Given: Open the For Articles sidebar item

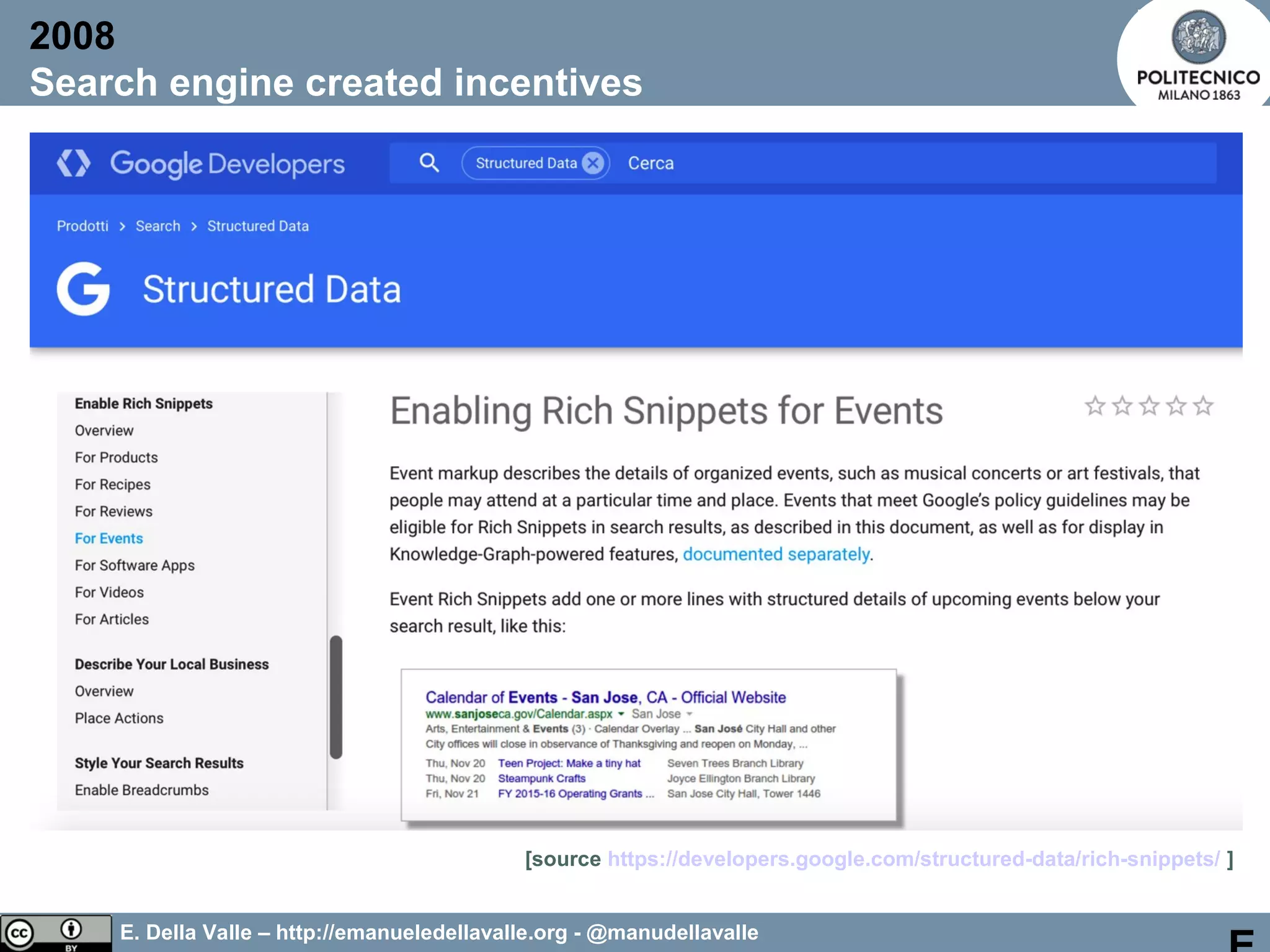Looking at the screenshot, I should [112, 619].
